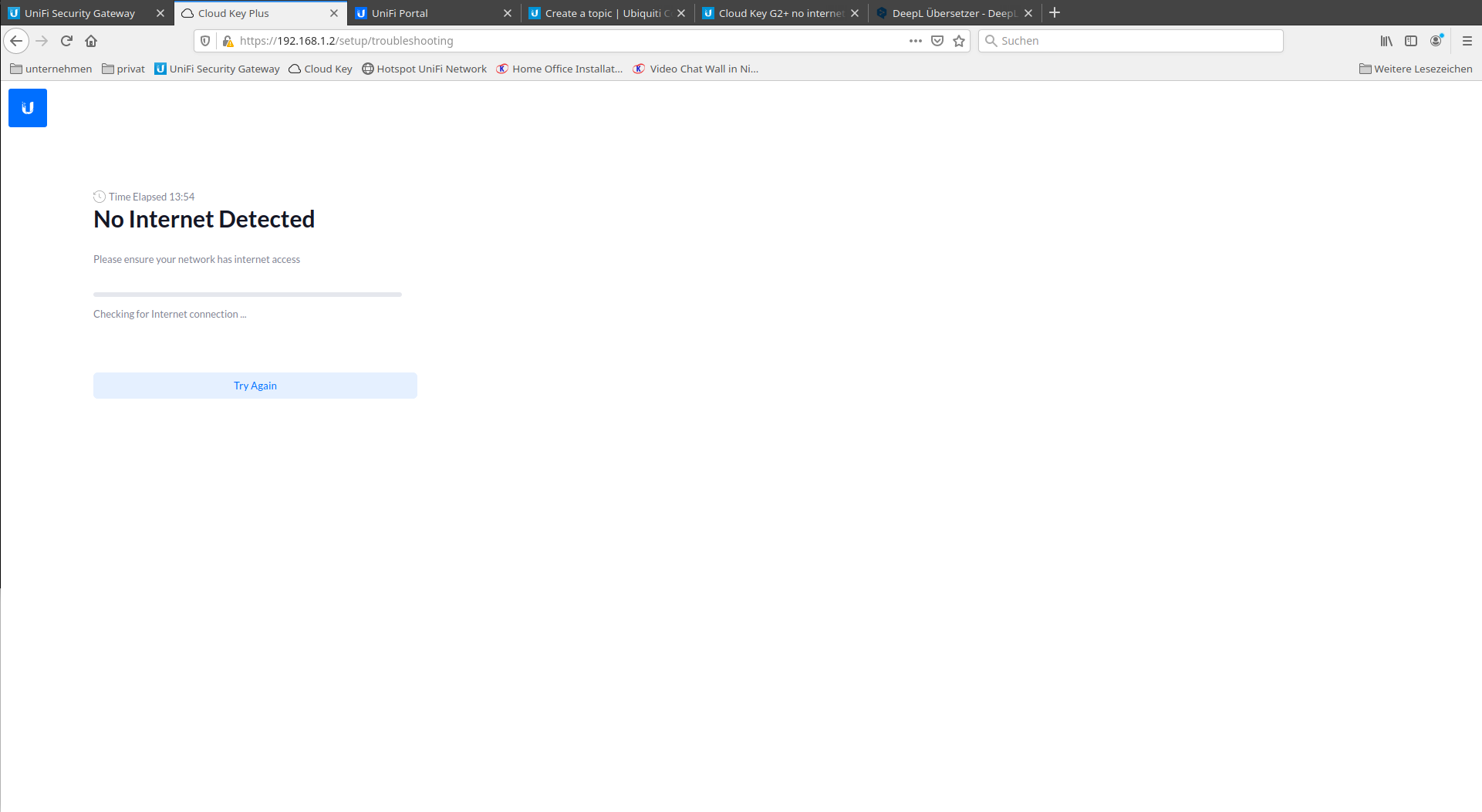Open Cloud Key bookmark
The image size is (1482, 812).
pyautogui.click(x=320, y=69)
